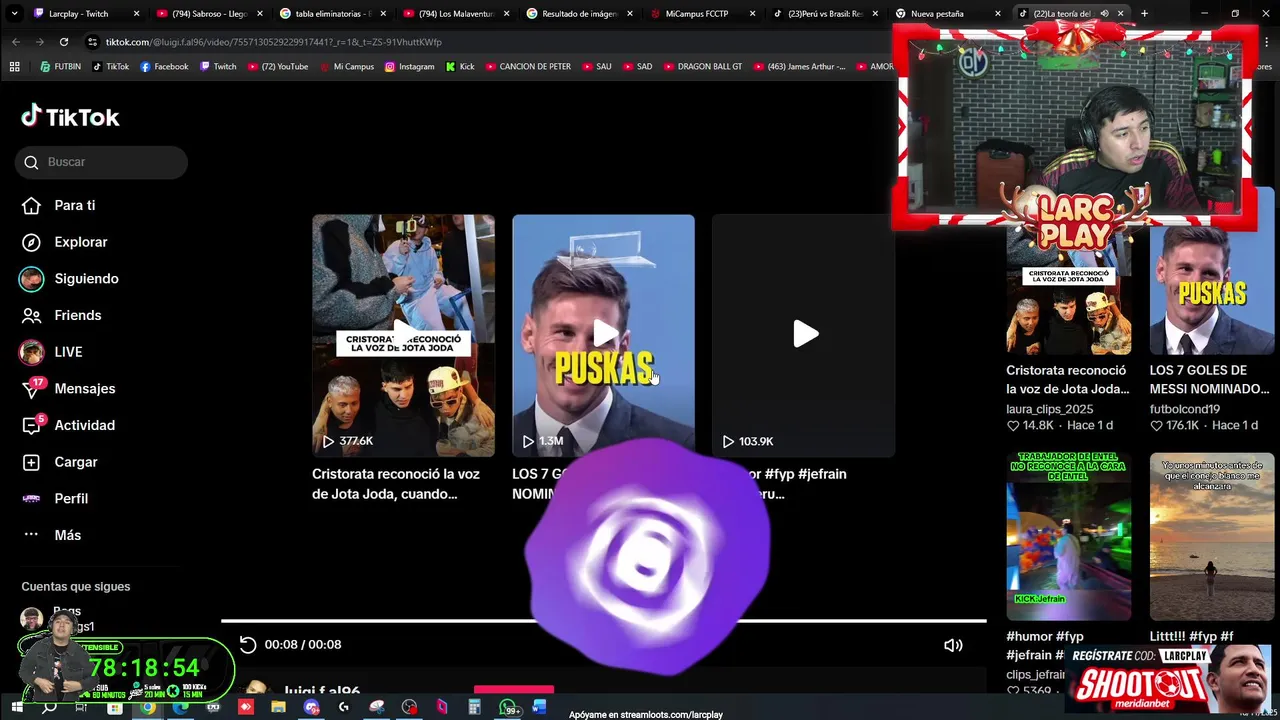Open the Mi Campus bookmark
This screenshot has height=720, width=1280.
(345, 67)
